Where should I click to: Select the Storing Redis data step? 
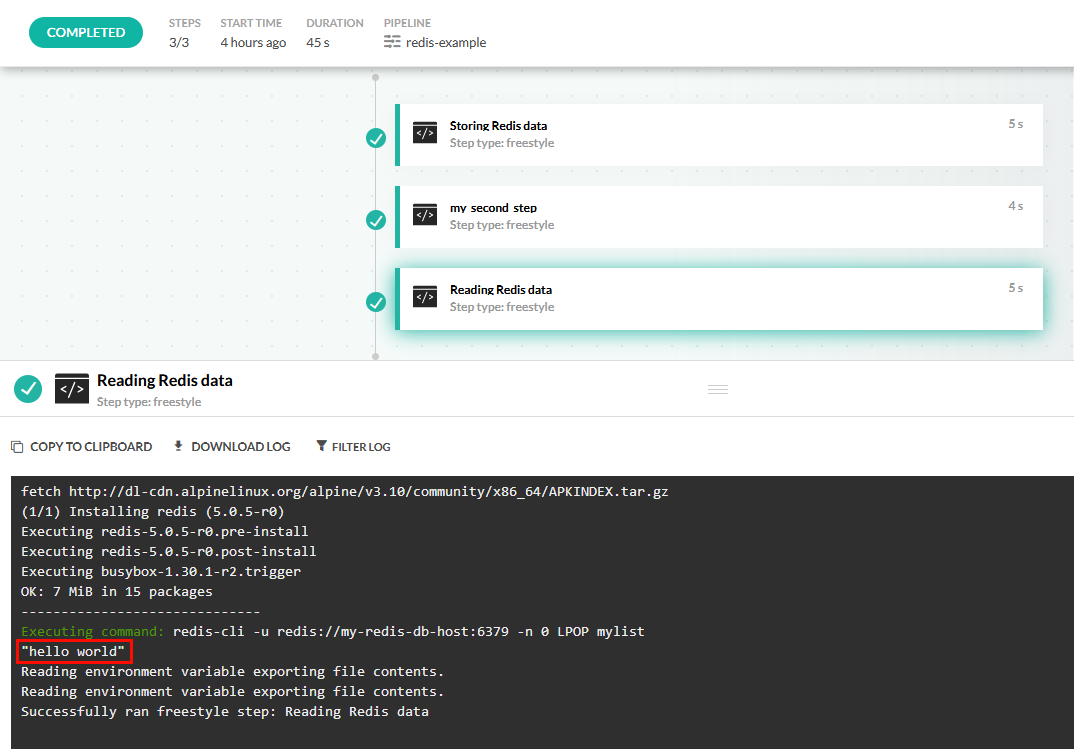pyautogui.click(x=720, y=134)
